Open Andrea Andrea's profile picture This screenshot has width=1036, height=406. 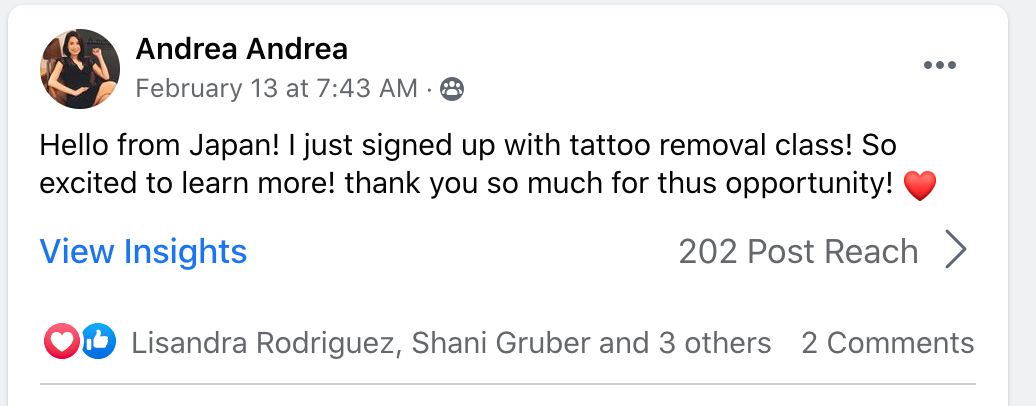click(x=80, y=69)
